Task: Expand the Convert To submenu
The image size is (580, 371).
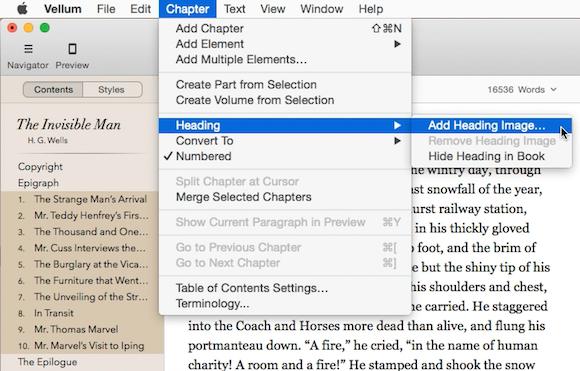Action: 285,141
